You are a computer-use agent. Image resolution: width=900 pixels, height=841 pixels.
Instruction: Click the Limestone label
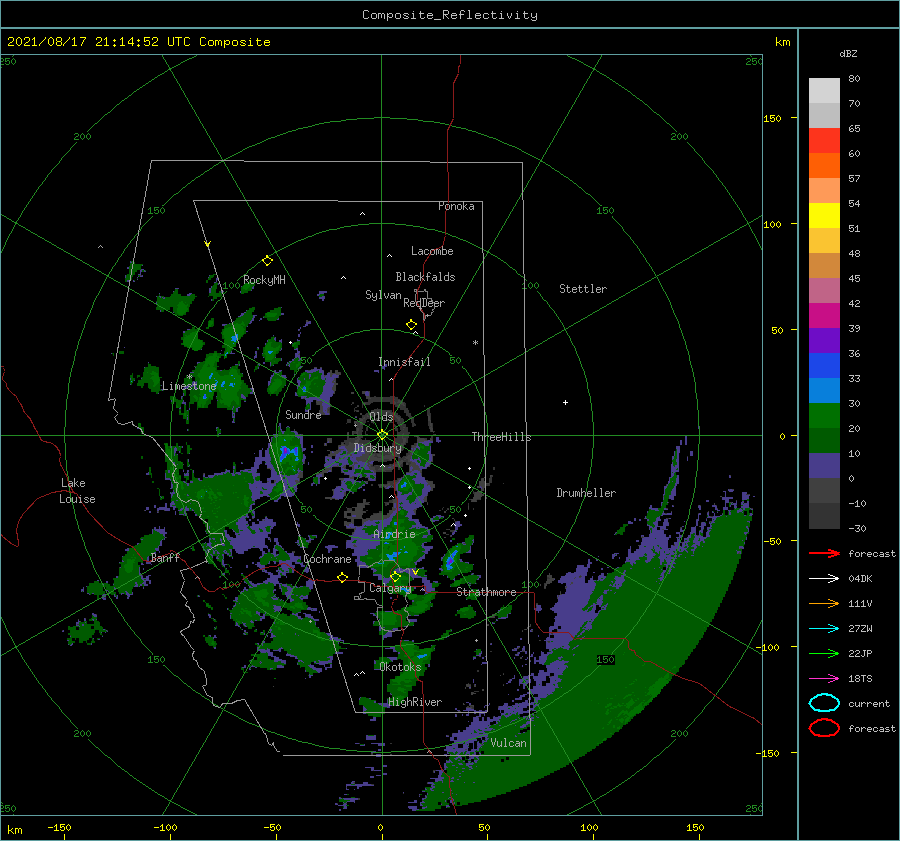pyautogui.click(x=189, y=386)
